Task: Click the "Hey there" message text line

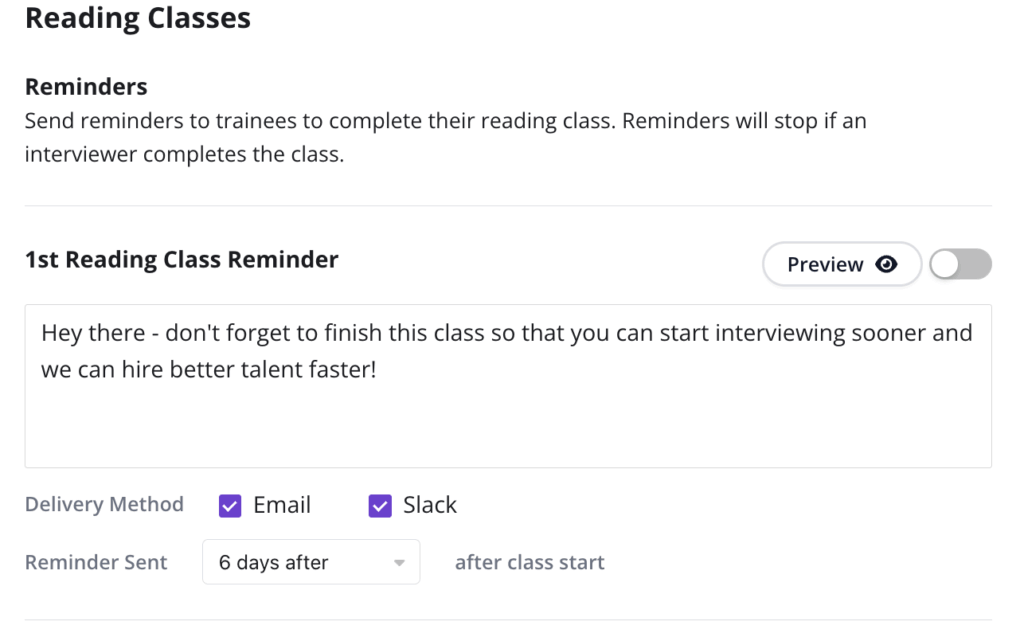Action: 507,333
